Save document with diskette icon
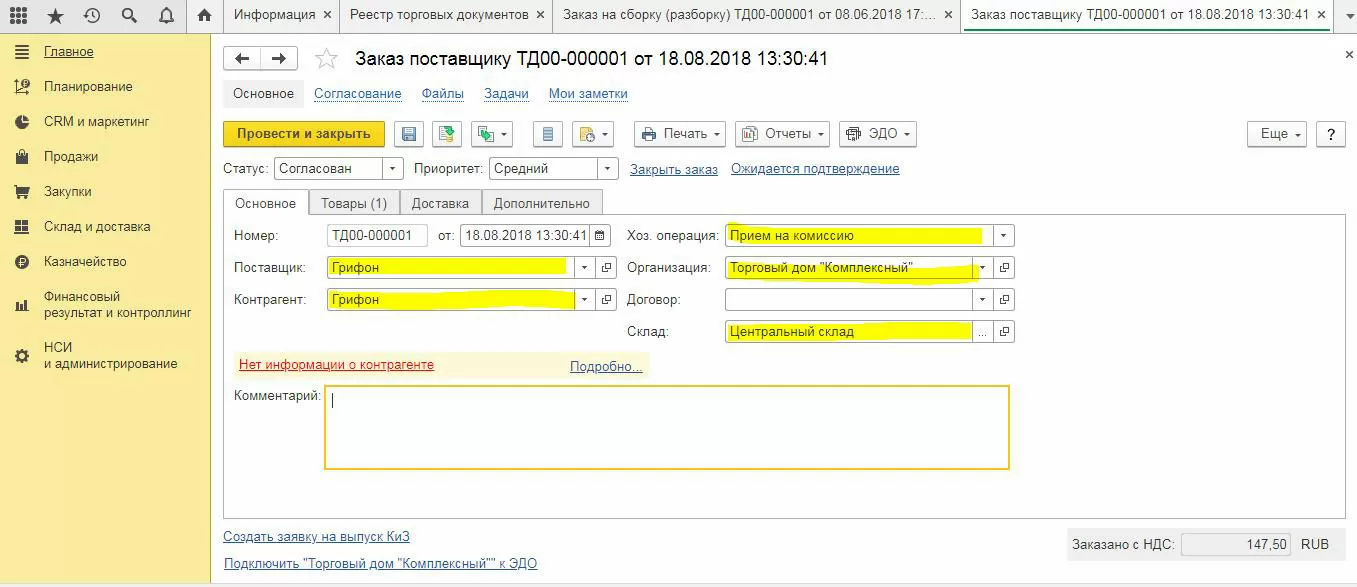 pyautogui.click(x=409, y=134)
